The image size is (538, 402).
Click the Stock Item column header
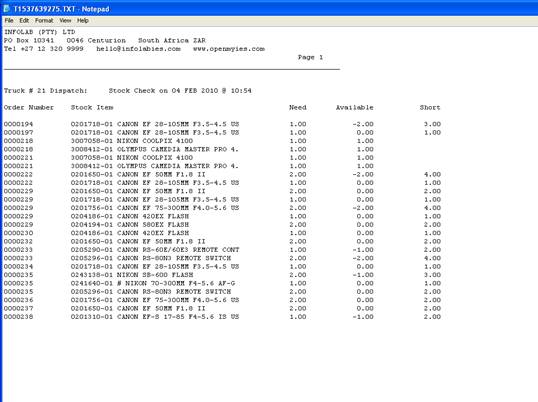(x=92, y=107)
